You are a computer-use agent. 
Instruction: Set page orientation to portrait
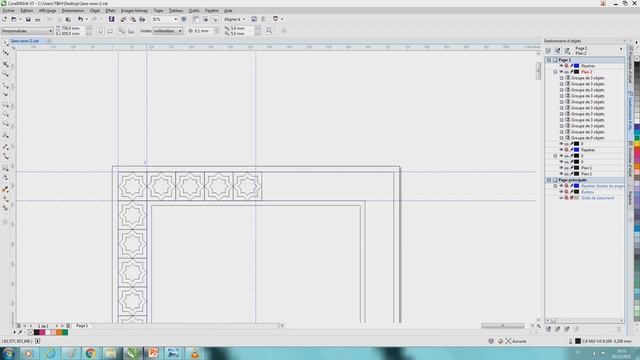click(x=100, y=31)
